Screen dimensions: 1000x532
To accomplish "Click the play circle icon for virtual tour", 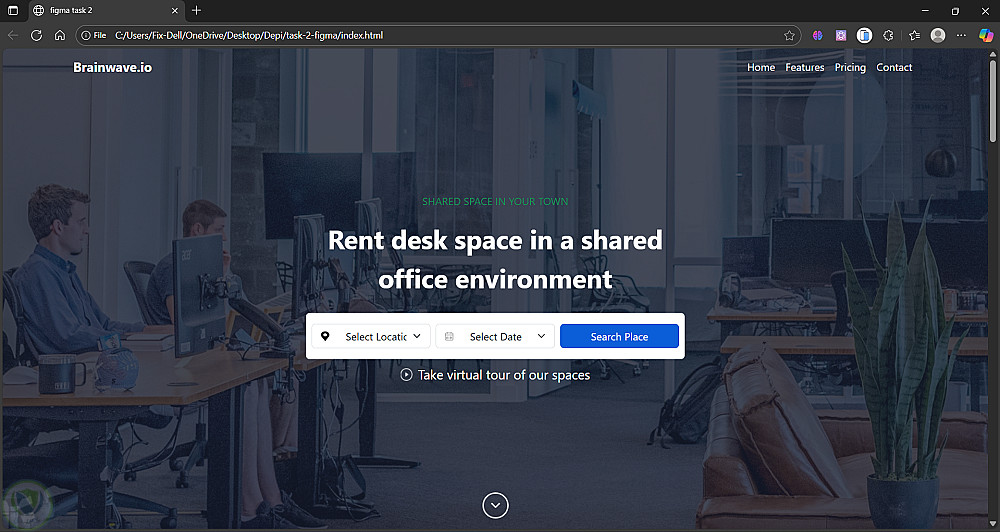I will 406,375.
